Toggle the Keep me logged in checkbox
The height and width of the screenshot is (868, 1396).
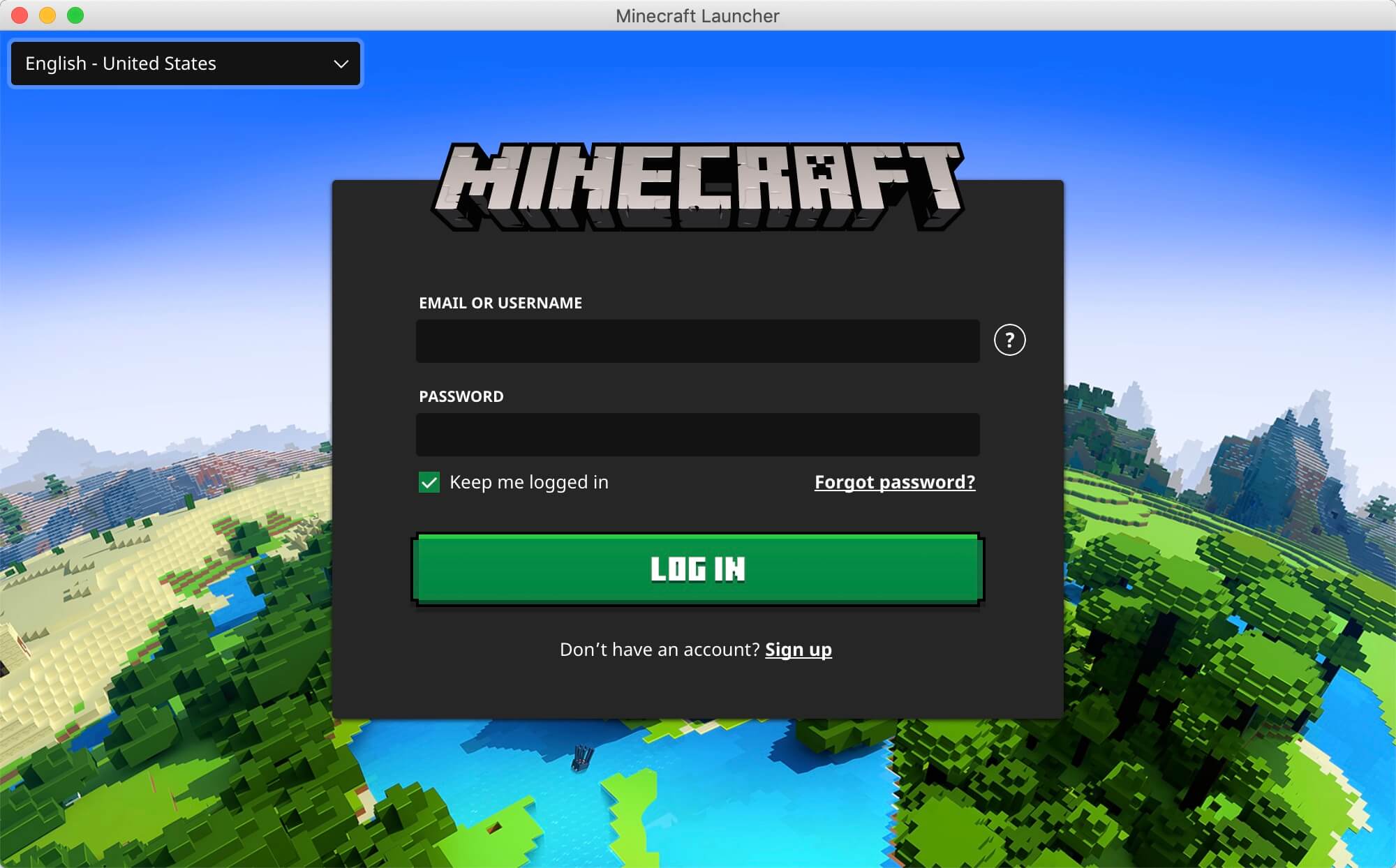point(427,482)
